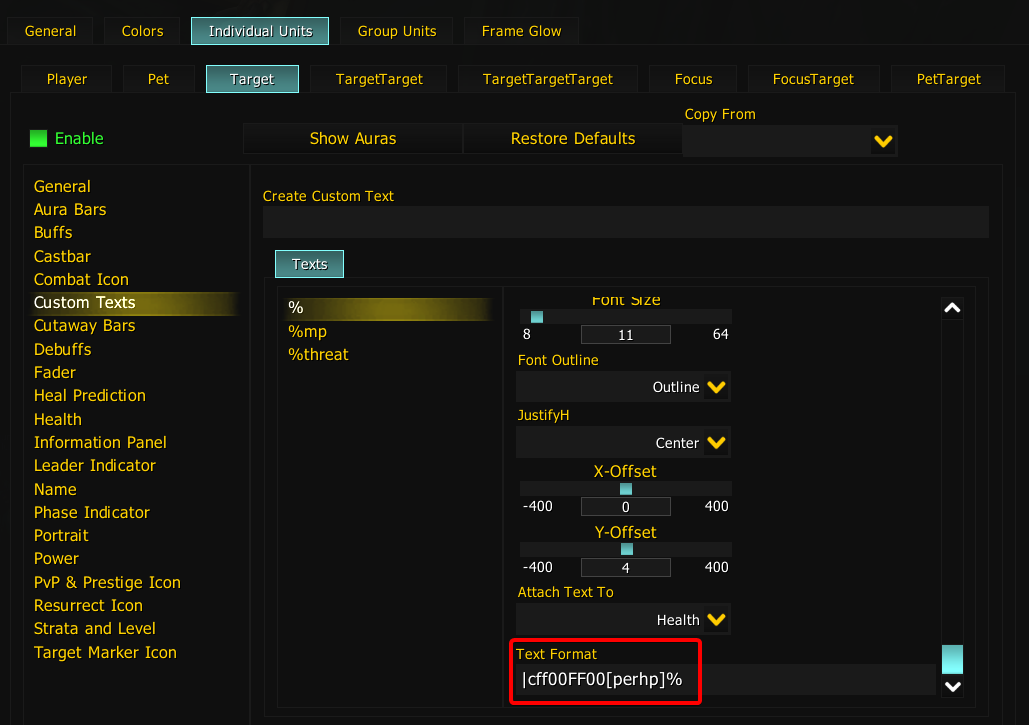The height and width of the screenshot is (725, 1029).
Task: Open the Heal Prediction settings
Action: coord(89,395)
